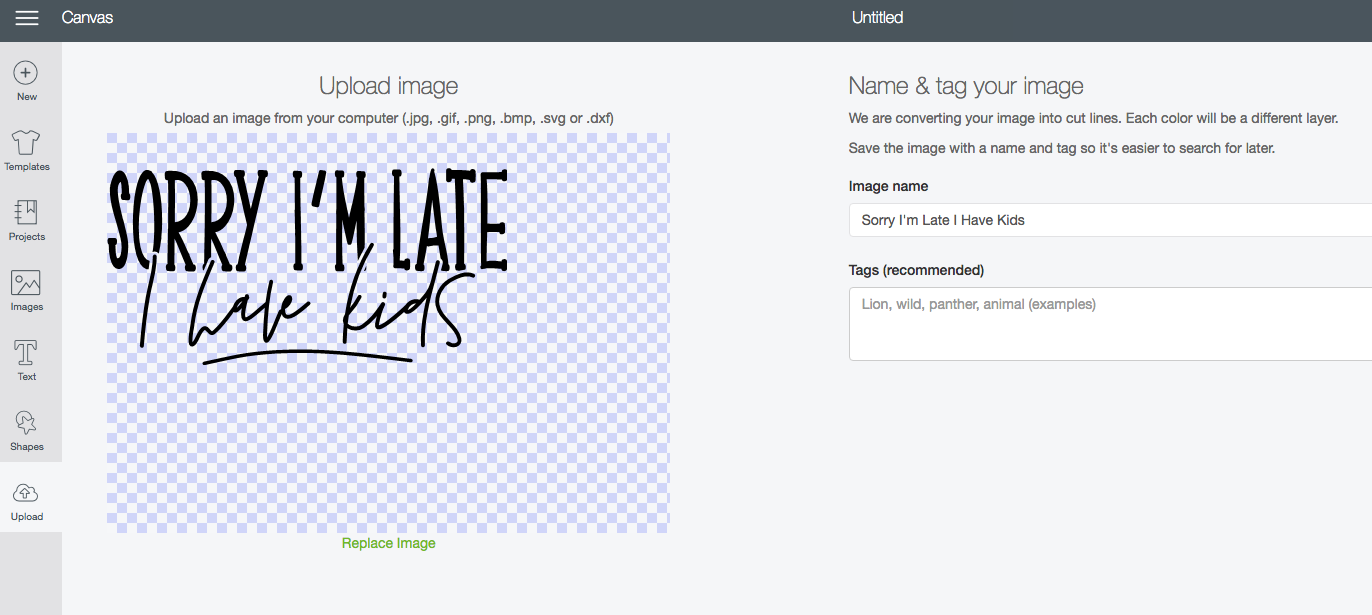Click the 'converting your image into cut lines' text
This screenshot has width=1372, height=615.
pos(1093,118)
